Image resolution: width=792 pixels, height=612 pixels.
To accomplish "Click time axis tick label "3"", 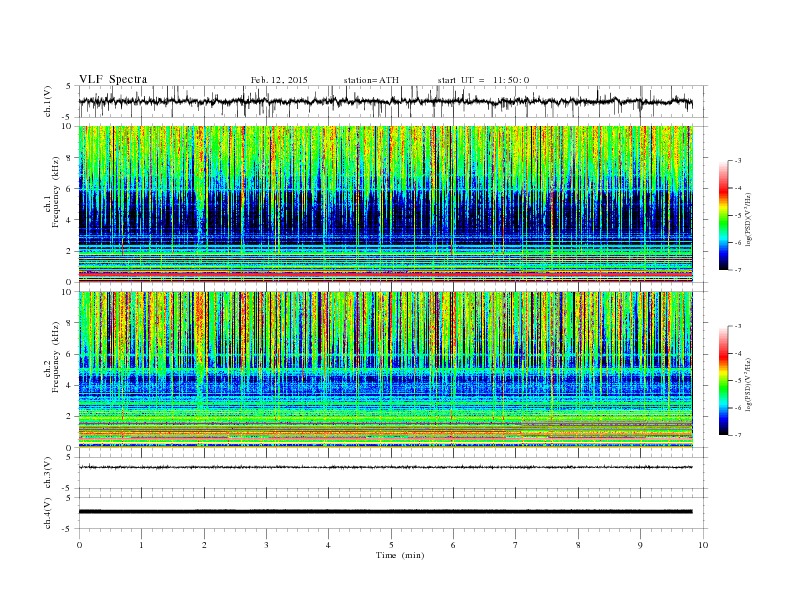I will [x=266, y=545].
